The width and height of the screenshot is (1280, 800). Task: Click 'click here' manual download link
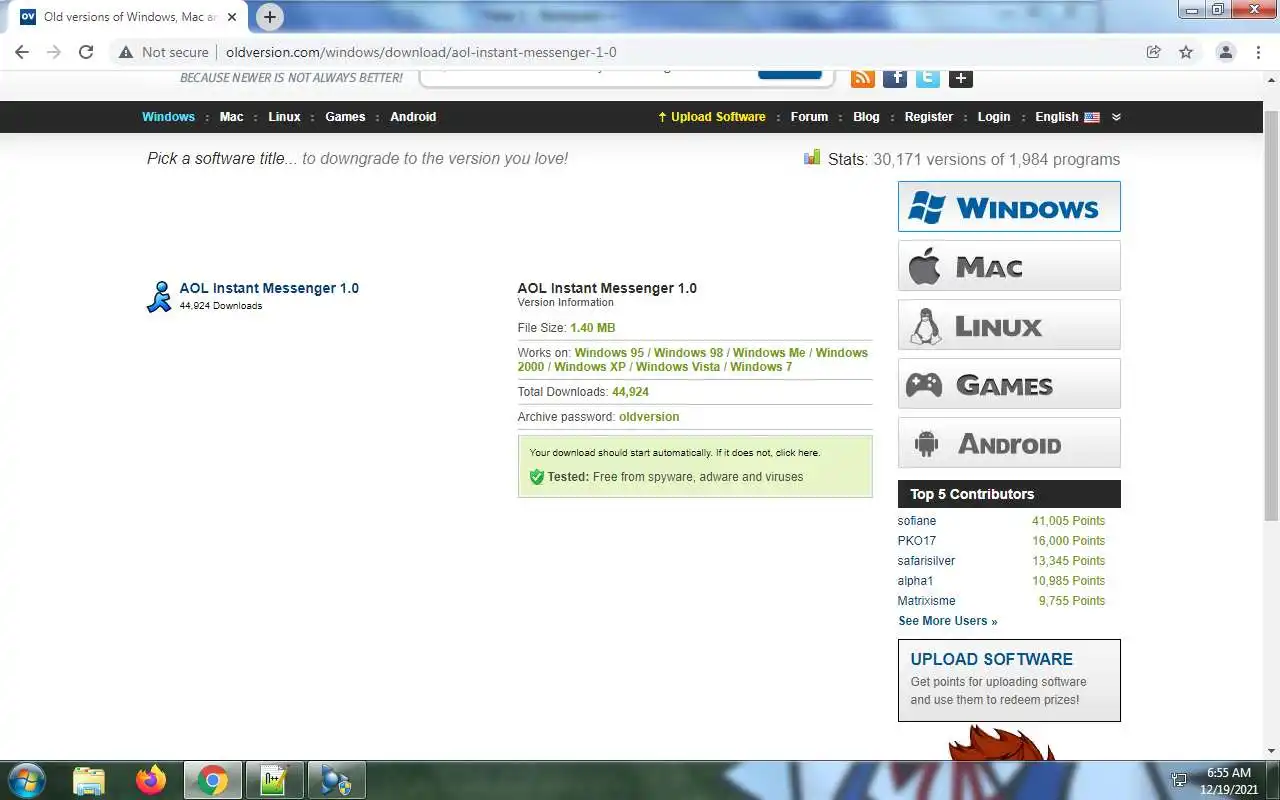tap(796, 453)
